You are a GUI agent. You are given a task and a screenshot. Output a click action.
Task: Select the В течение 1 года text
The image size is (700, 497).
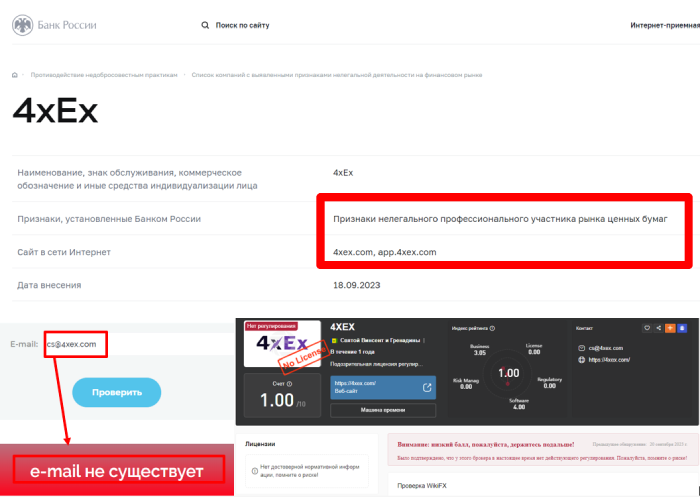352,352
